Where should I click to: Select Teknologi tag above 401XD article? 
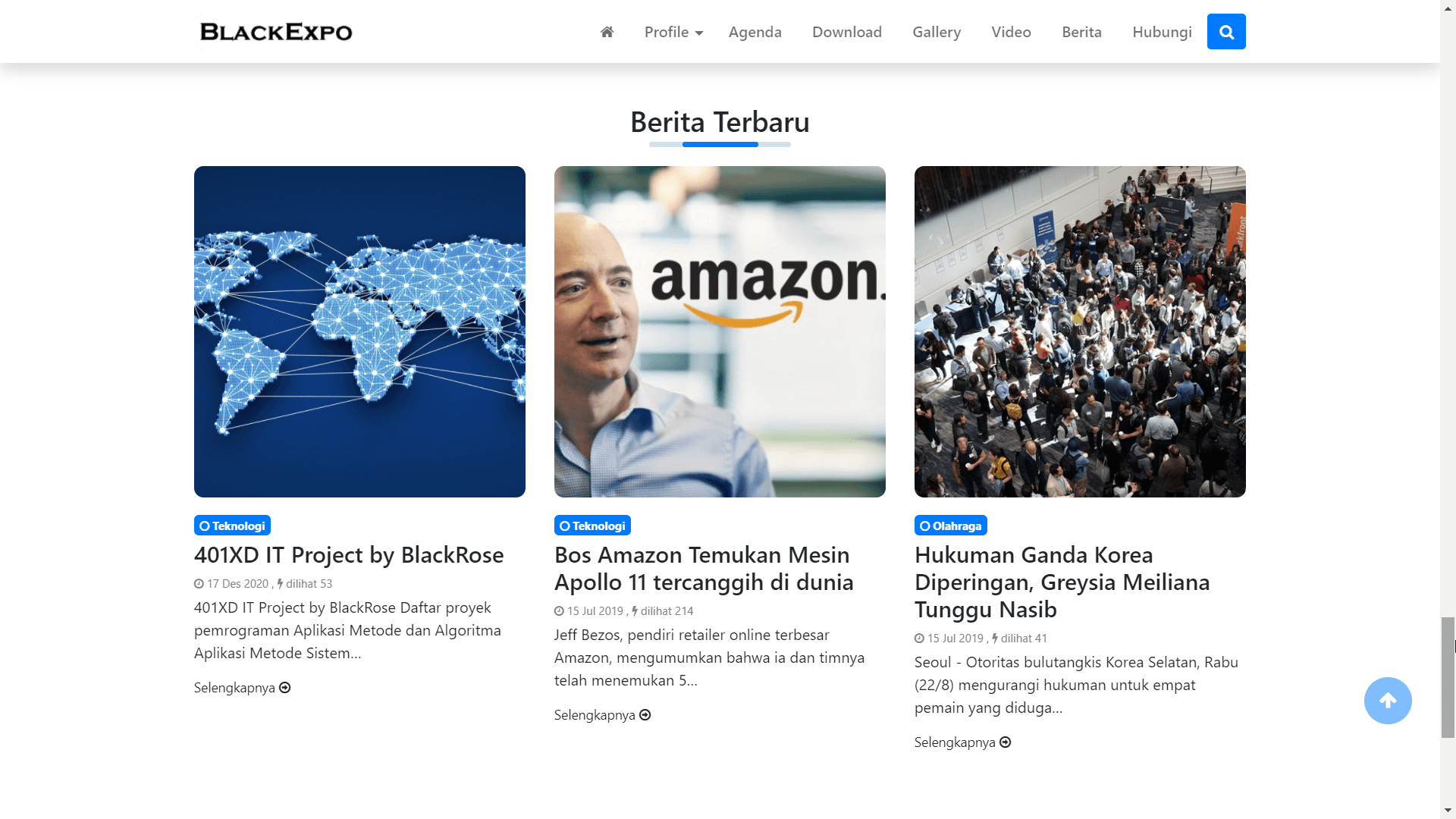pyautogui.click(x=232, y=526)
